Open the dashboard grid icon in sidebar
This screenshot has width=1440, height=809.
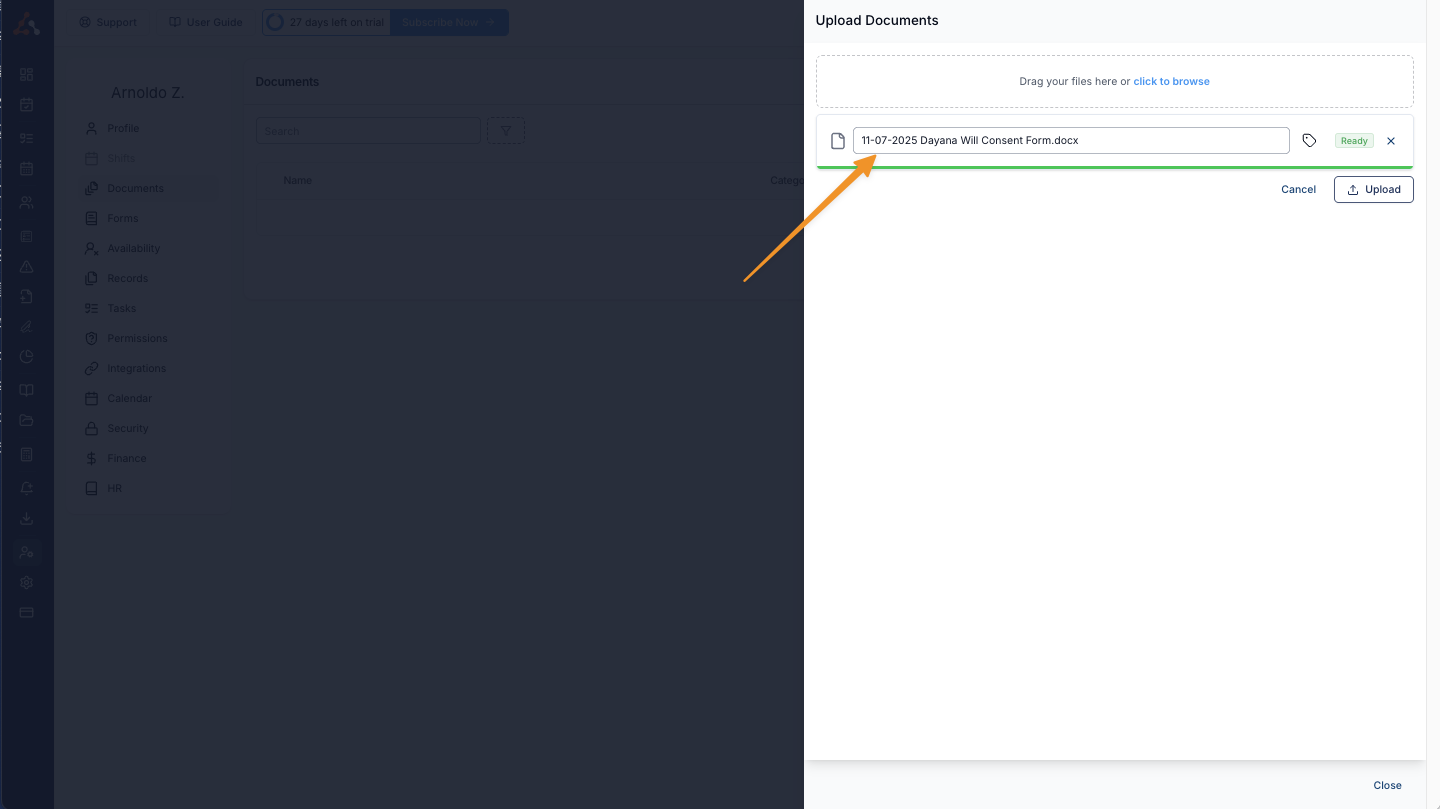(x=27, y=74)
